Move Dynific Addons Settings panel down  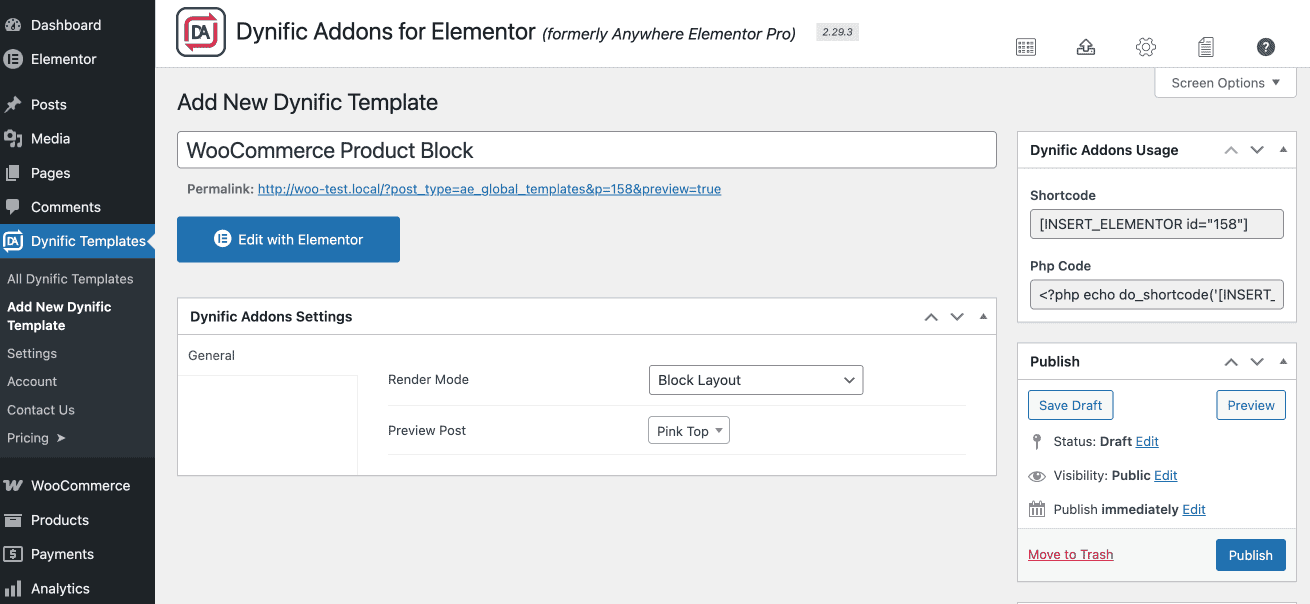[957, 317]
